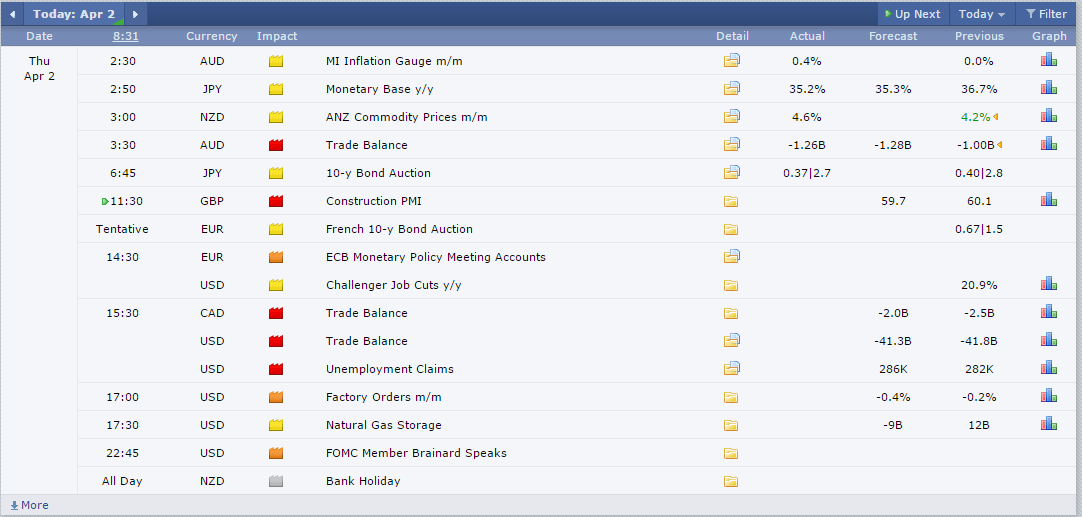
Task: Open detail folder for MI Inflation Gauge
Action: 731,60
